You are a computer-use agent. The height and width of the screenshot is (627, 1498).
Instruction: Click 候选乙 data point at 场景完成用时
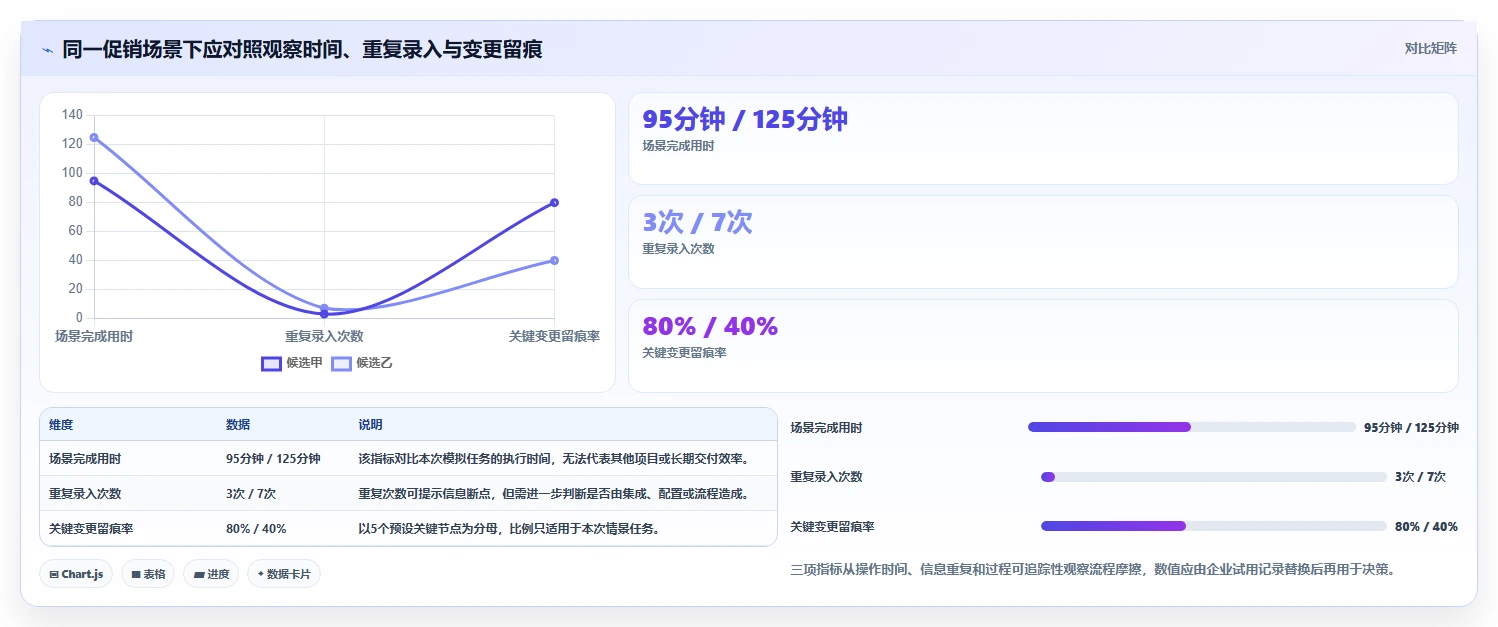coord(94,137)
